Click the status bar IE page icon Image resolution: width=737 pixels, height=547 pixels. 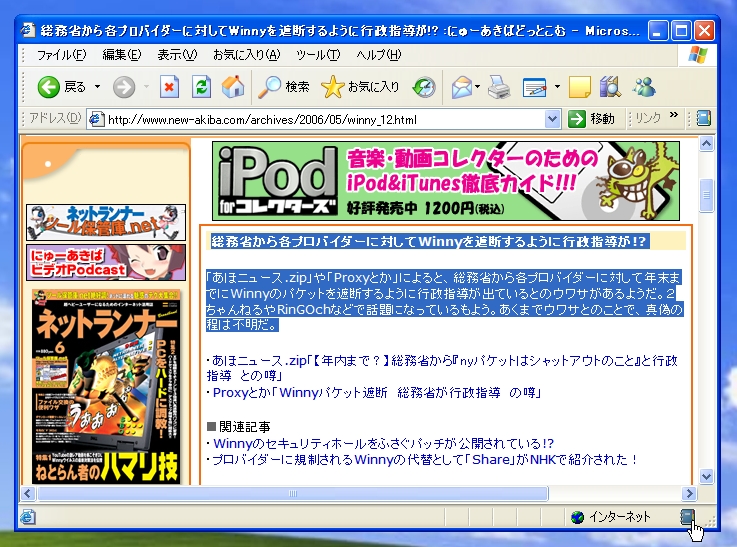tap(27, 517)
